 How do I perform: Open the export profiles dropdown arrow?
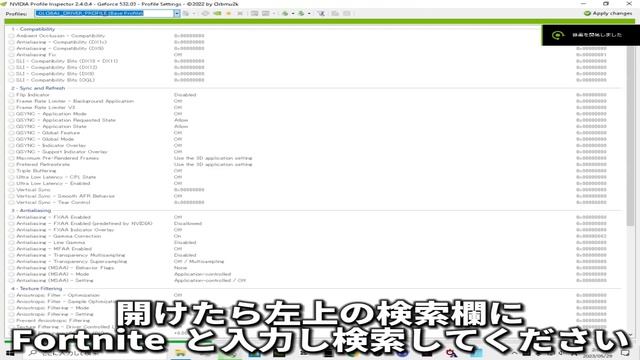293,13
